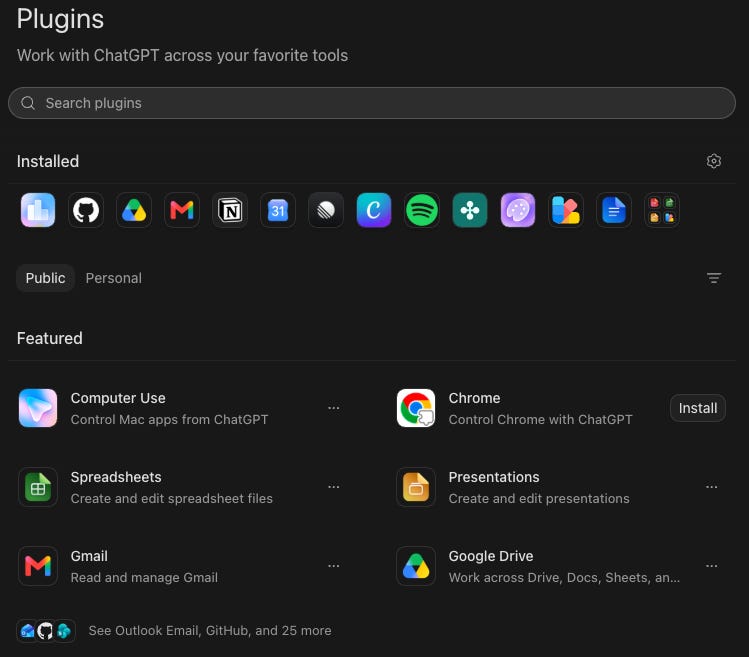Screen dimensions: 749x657
Task: Click the Outlook Email icon at bottom
Action: click(27, 631)
